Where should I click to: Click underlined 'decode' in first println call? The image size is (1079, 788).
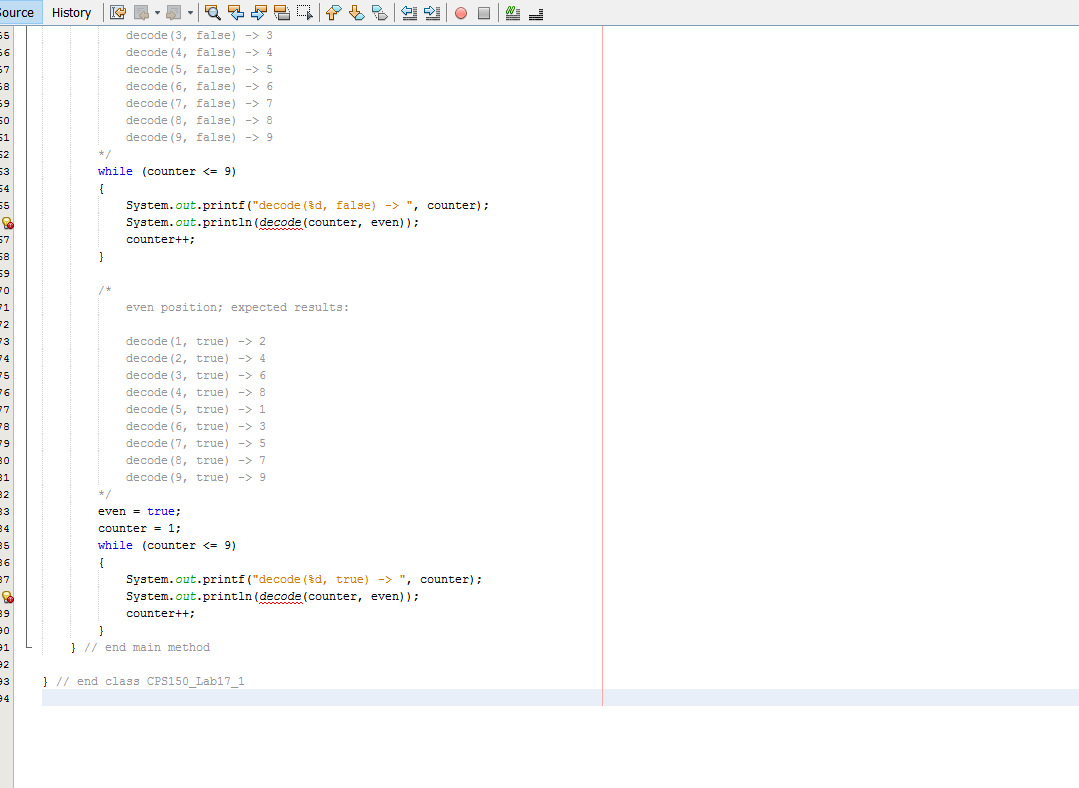pyautogui.click(x=280, y=223)
